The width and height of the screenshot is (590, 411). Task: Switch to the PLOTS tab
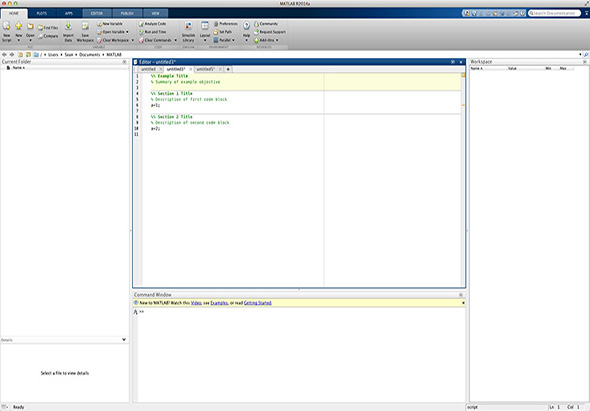tap(42, 13)
